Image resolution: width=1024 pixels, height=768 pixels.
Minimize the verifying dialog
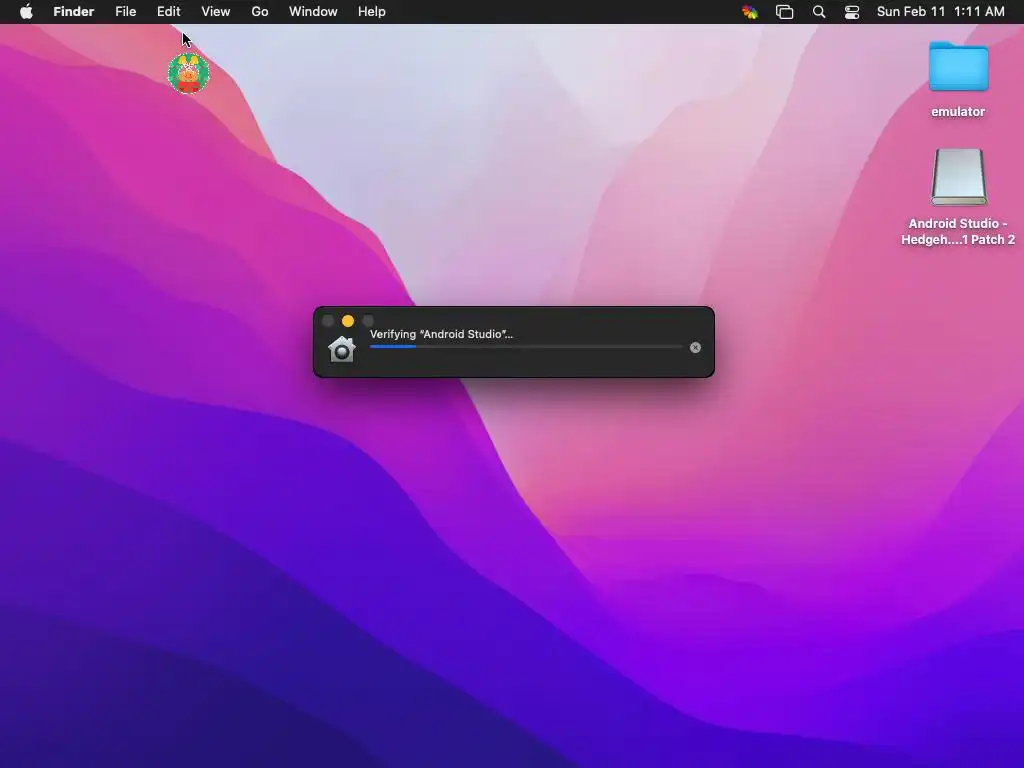point(347,321)
